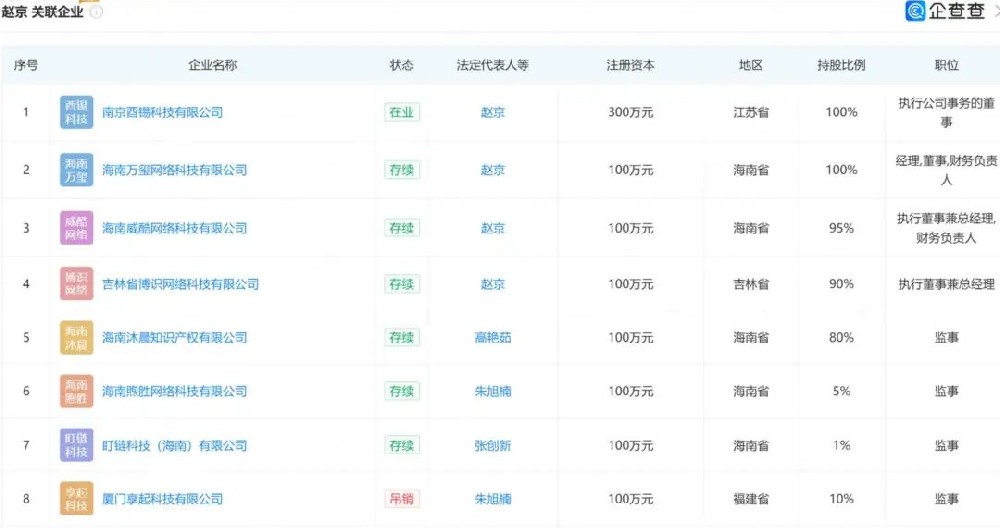
Task: Click the 享起科技 company logo icon
Action: (77, 499)
